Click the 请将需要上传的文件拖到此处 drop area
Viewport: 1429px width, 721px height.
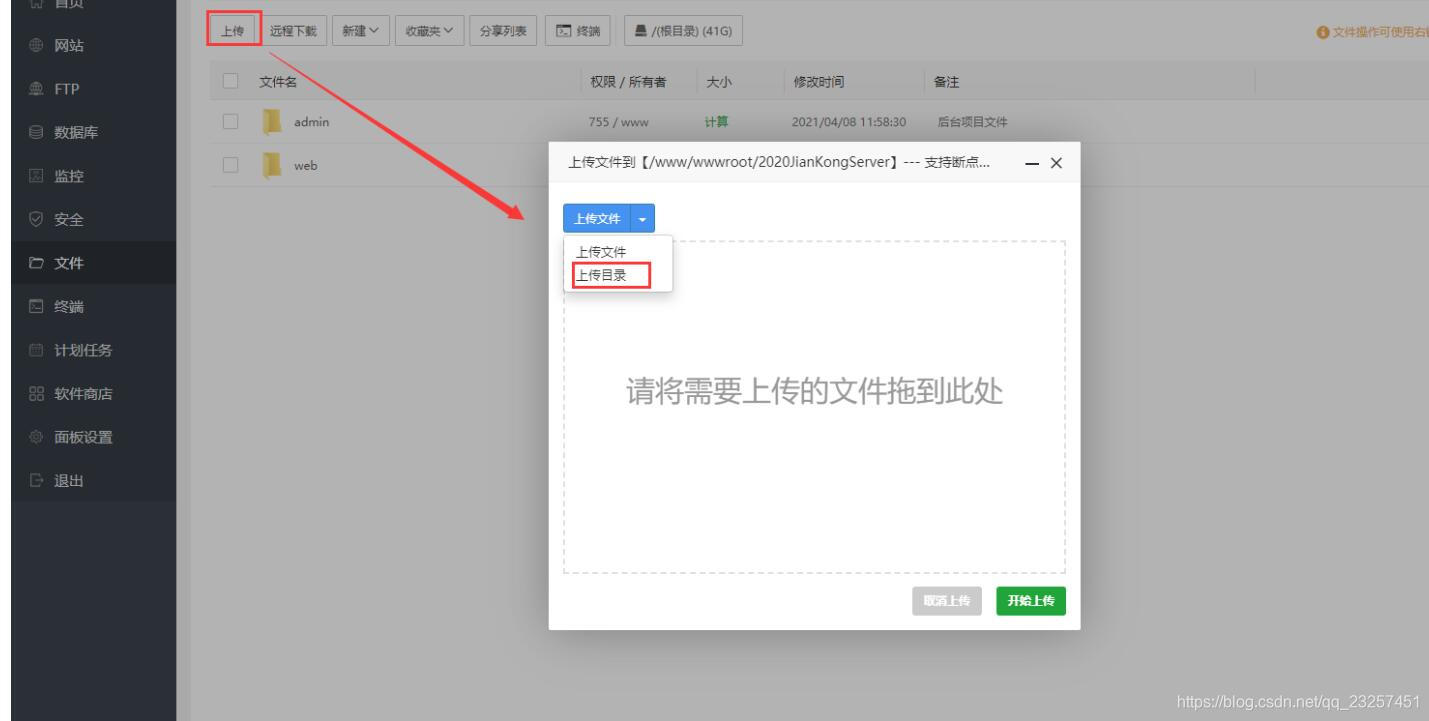pos(814,406)
